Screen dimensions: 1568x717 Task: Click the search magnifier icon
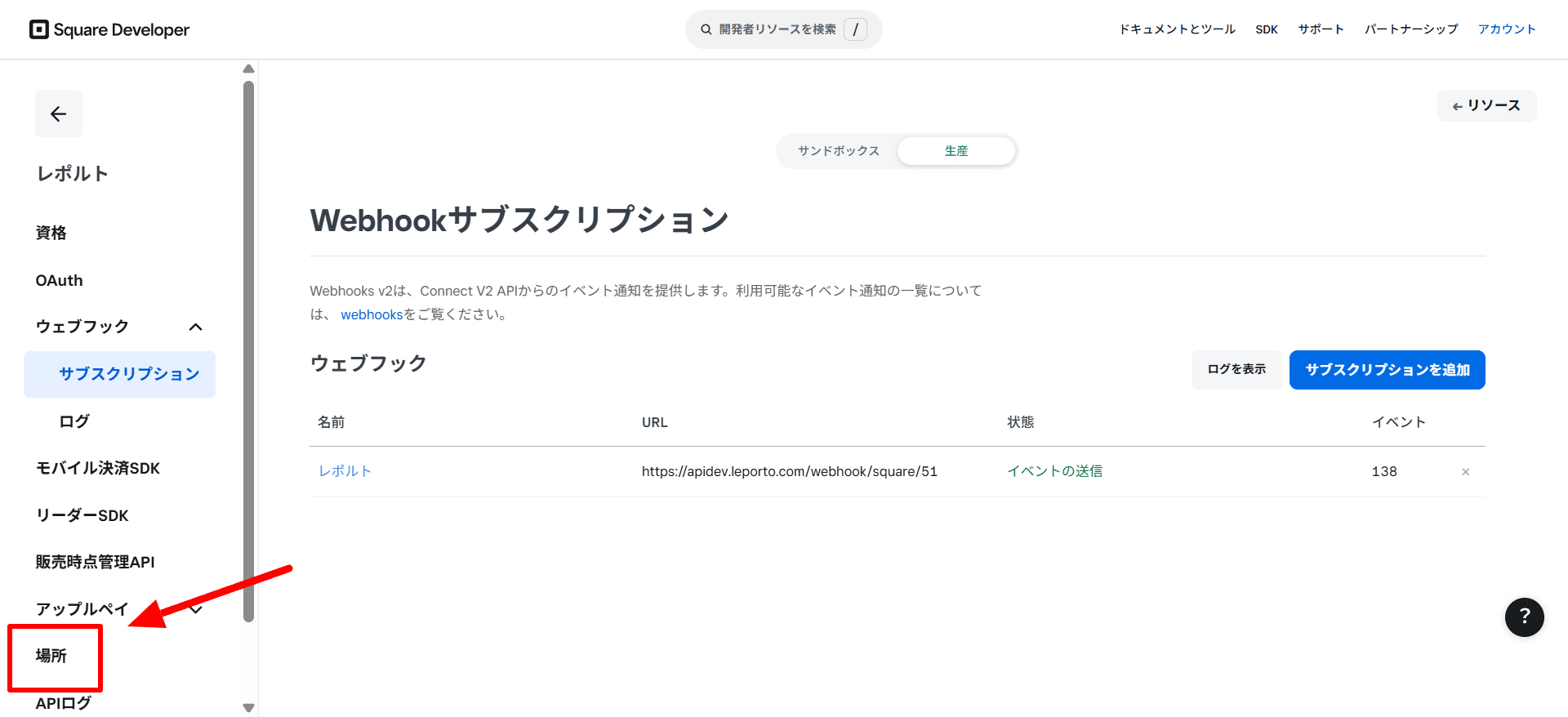(706, 29)
